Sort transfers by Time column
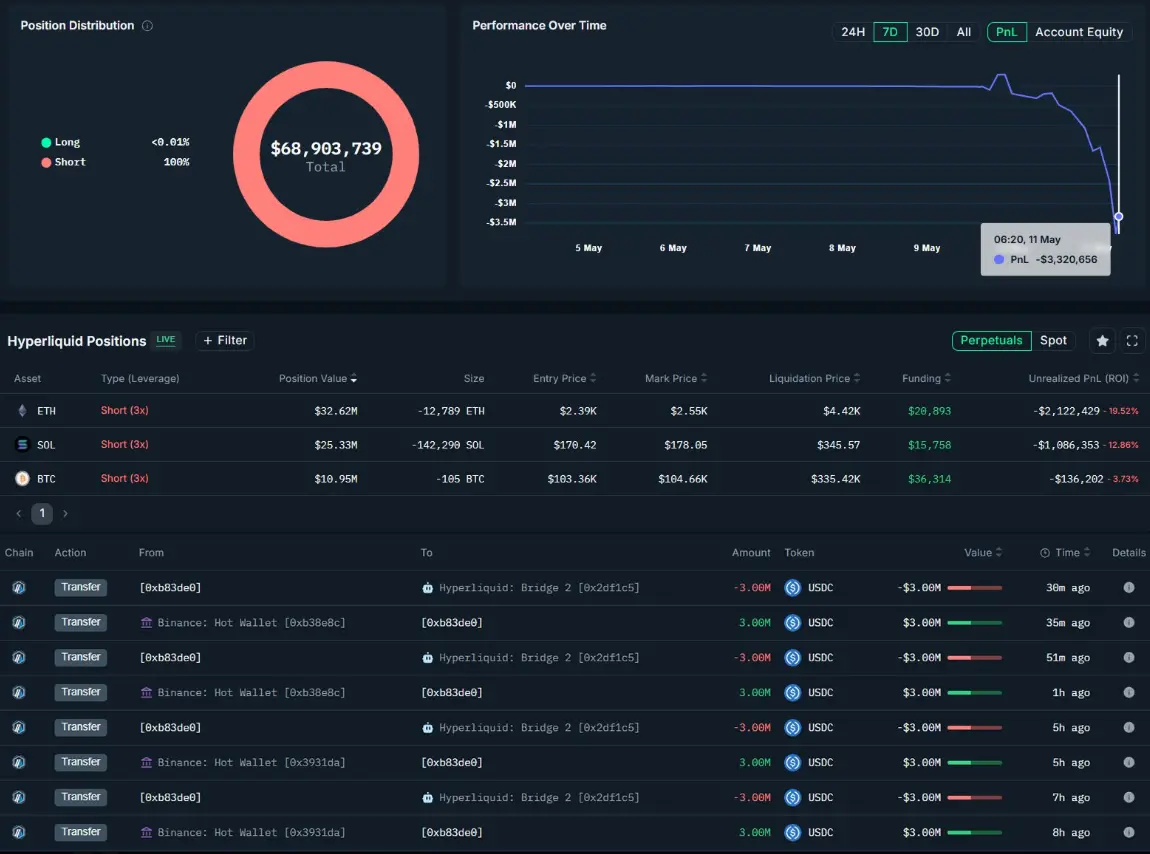 click(x=1066, y=553)
